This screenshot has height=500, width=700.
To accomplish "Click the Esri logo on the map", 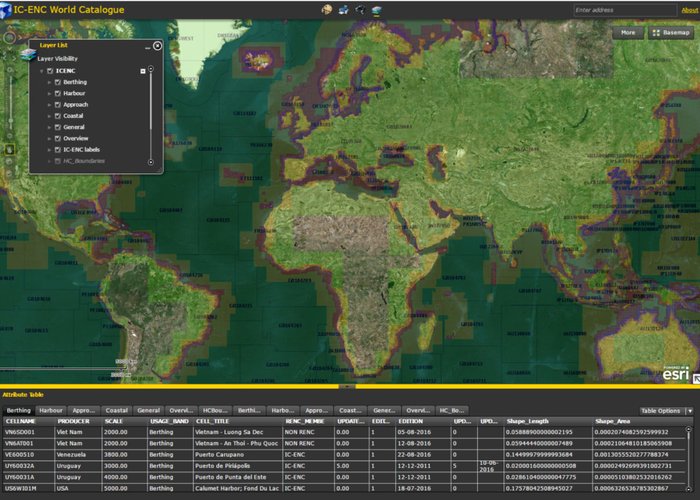I will pyautogui.click(x=676, y=375).
